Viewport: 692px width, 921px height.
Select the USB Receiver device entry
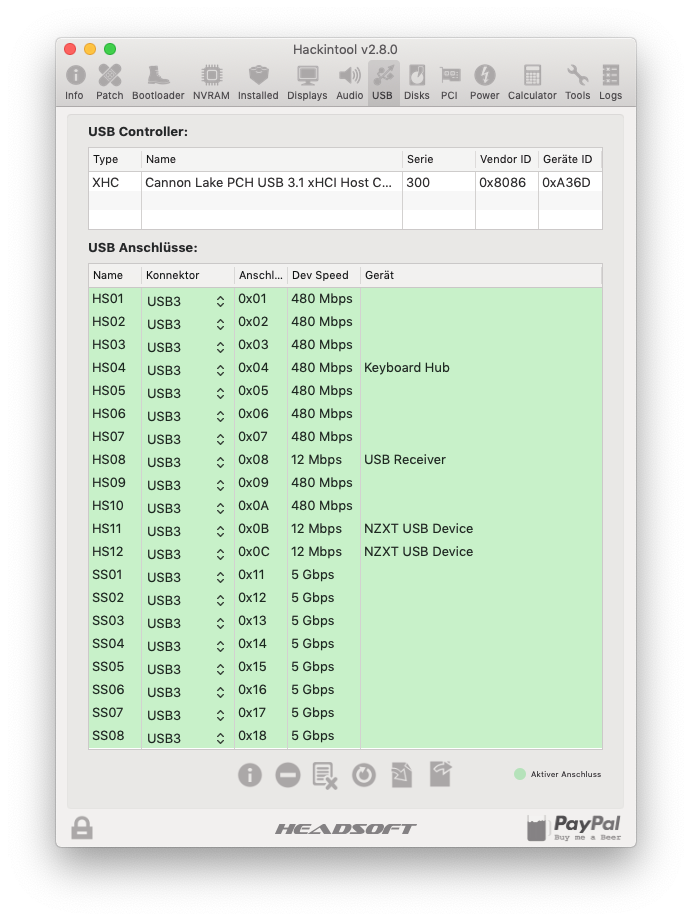(405, 460)
